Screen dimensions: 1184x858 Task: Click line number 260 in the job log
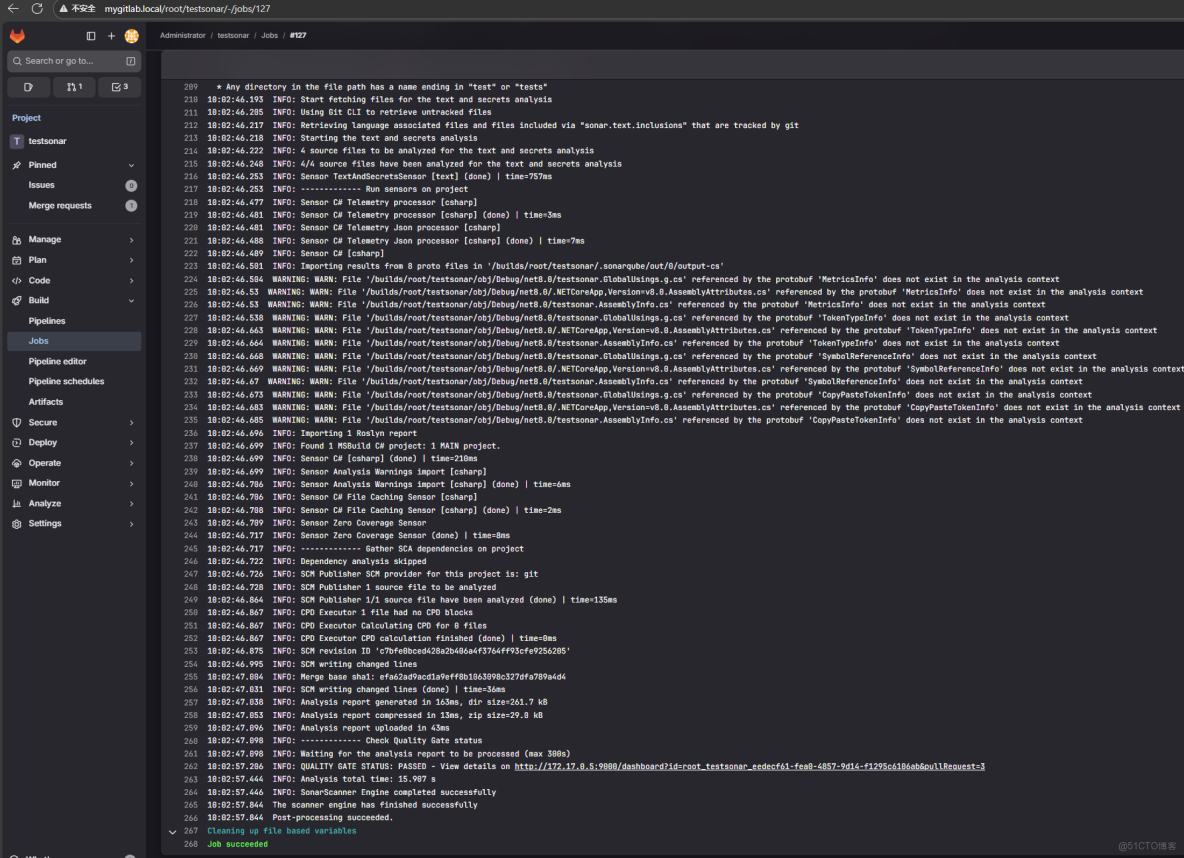click(190, 740)
